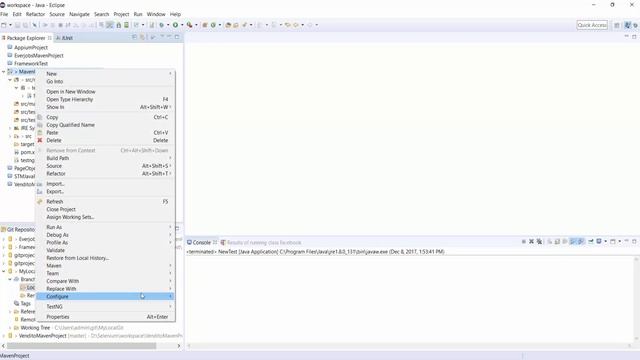The height and width of the screenshot is (360, 640).
Task: Click the Open Type toolbar icon
Action: 229,25
